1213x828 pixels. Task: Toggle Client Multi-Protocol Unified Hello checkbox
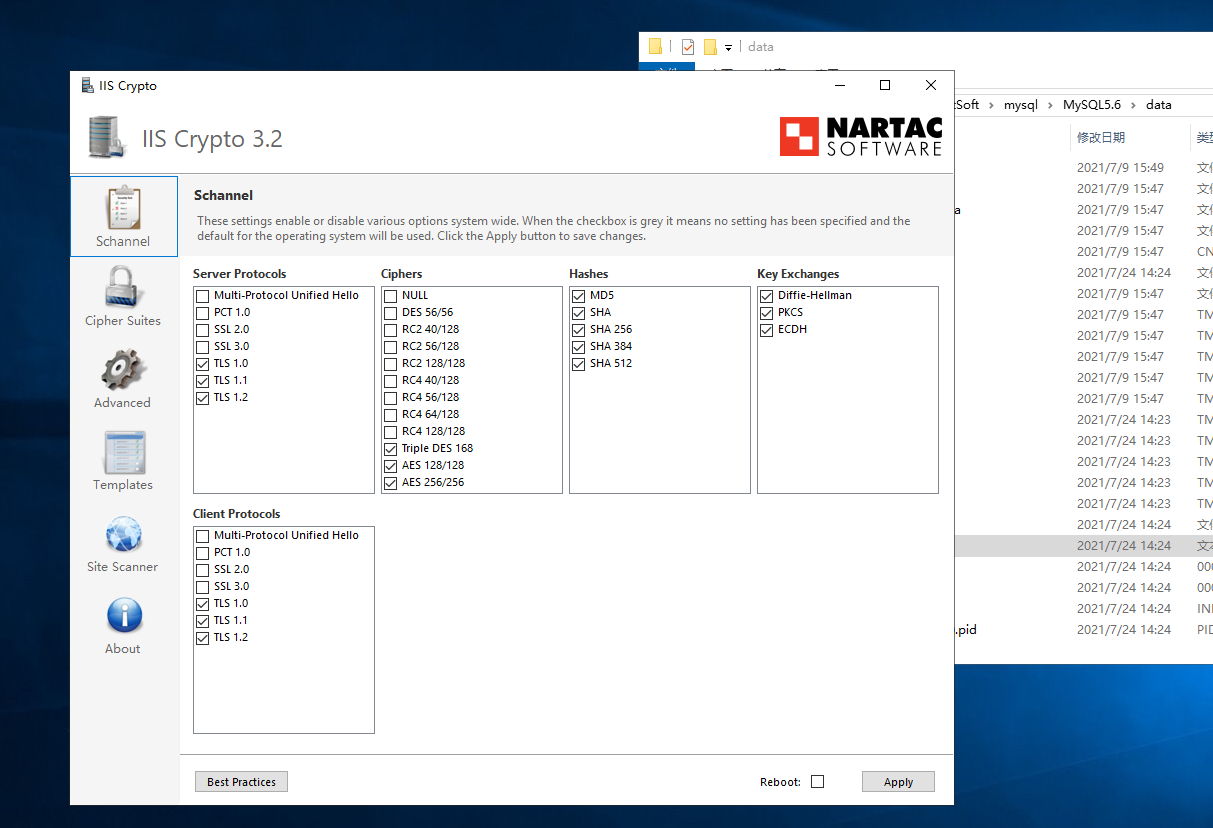(203, 536)
